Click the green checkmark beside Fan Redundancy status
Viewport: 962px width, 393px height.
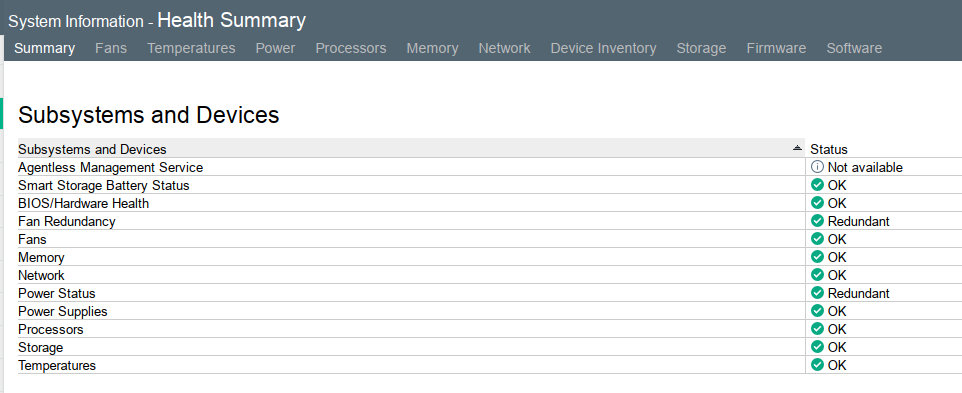[817, 221]
